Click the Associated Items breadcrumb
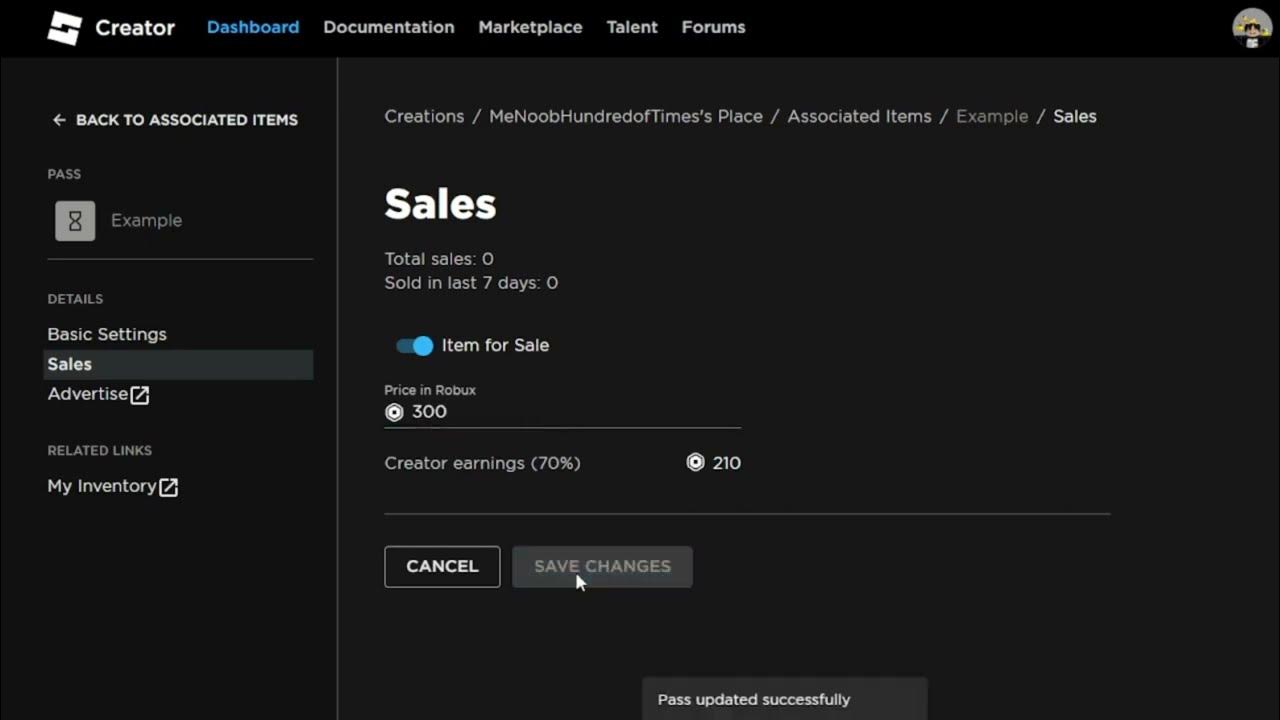Screen dimensions: 1280x720 click(859, 116)
